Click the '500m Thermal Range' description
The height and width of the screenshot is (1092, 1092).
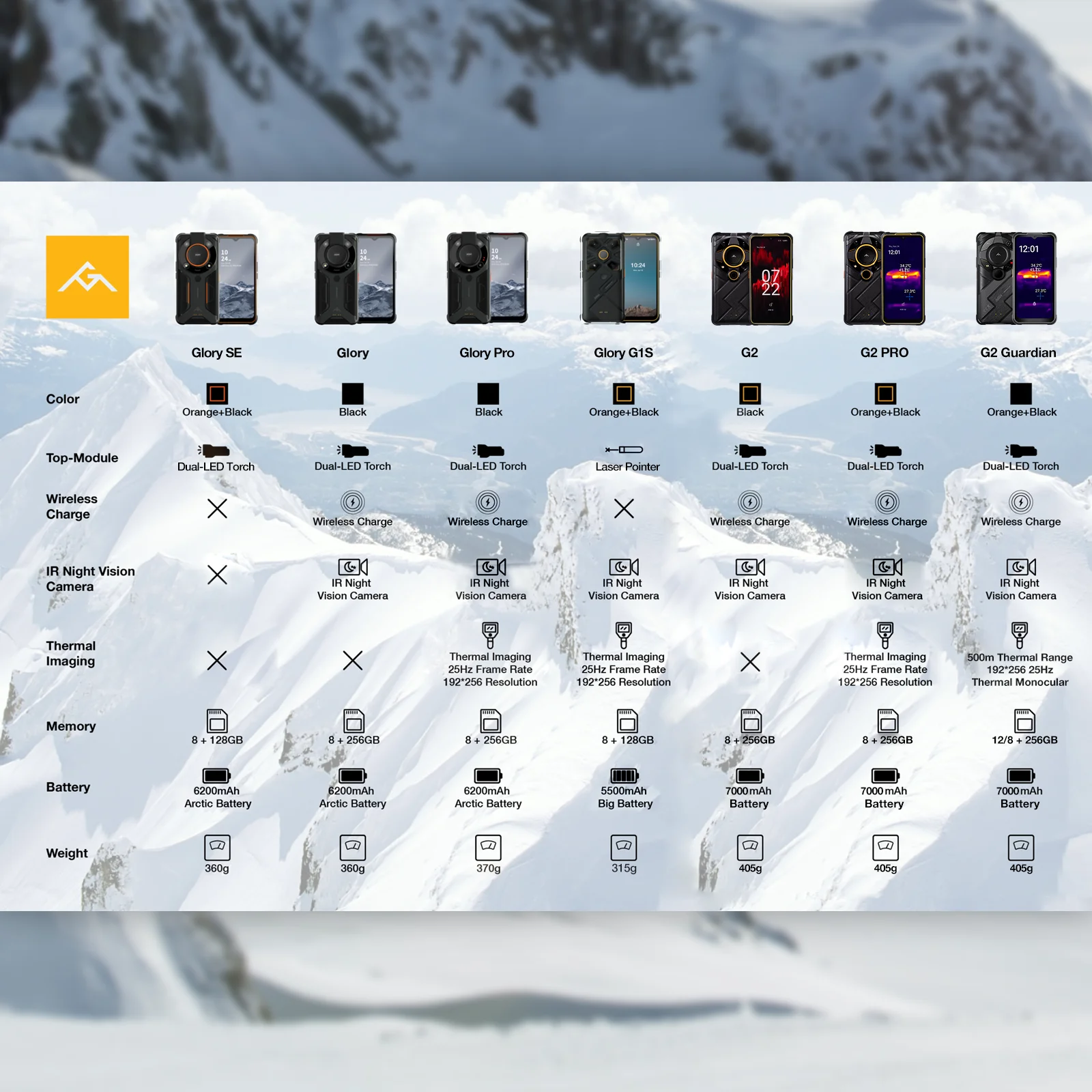point(1020,657)
